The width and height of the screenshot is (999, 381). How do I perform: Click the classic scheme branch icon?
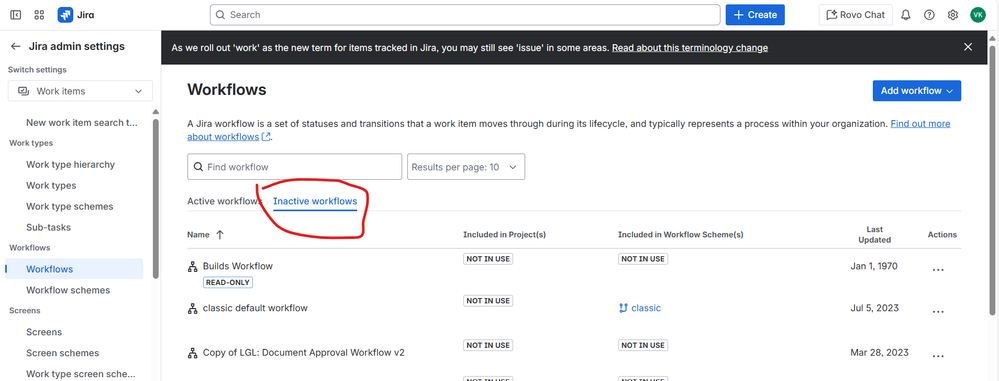pos(623,308)
